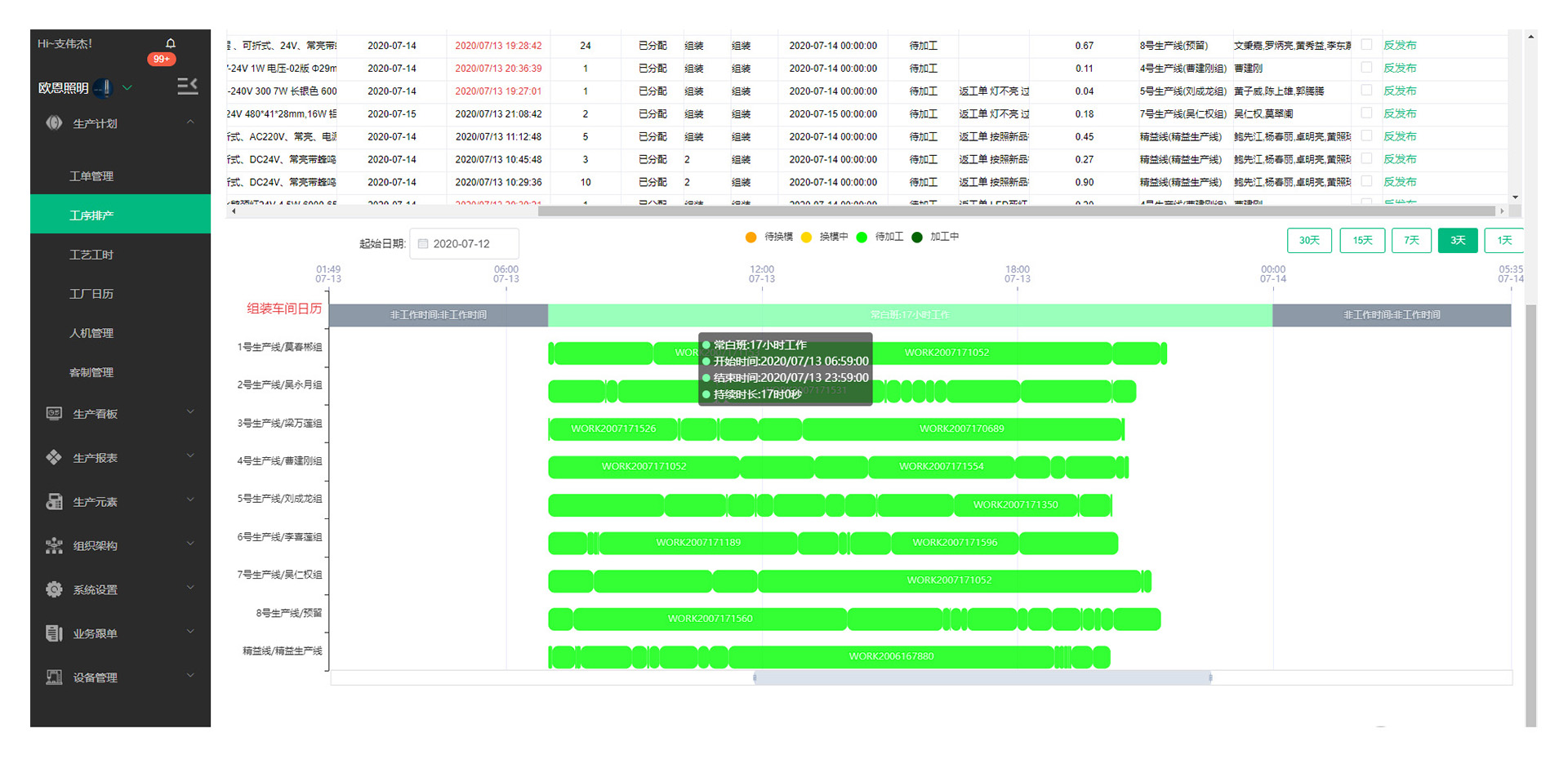Viewport: 1568px width, 764px height.
Task: Click 反发布 link in the 0.90 row
Action: click(x=1400, y=183)
